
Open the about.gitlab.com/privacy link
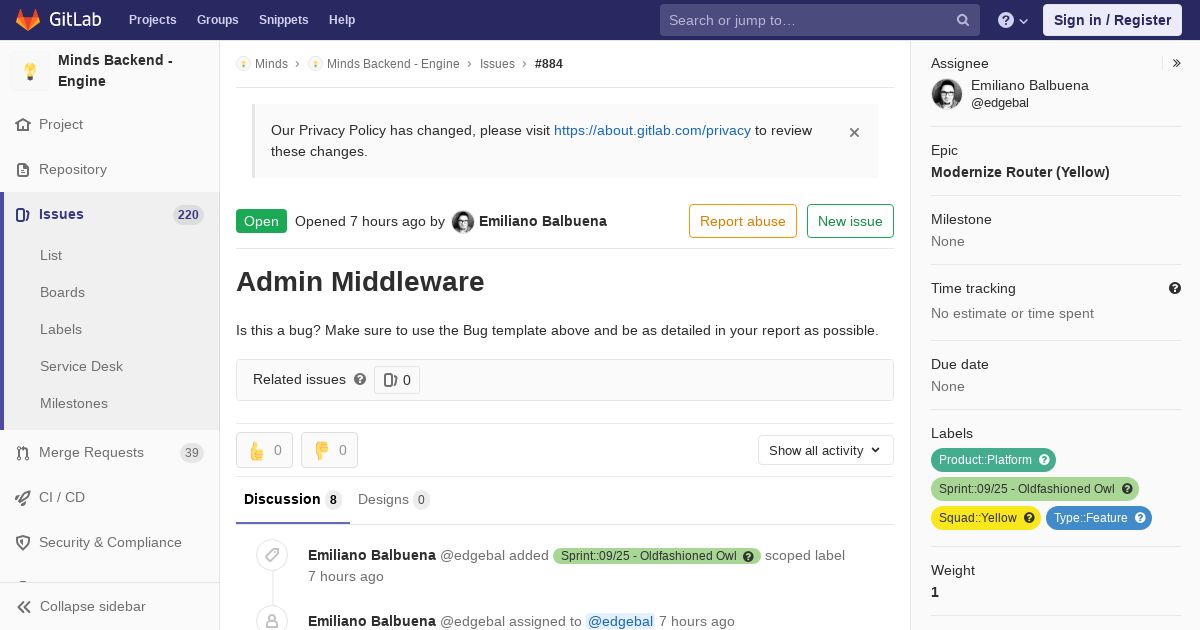coord(652,130)
